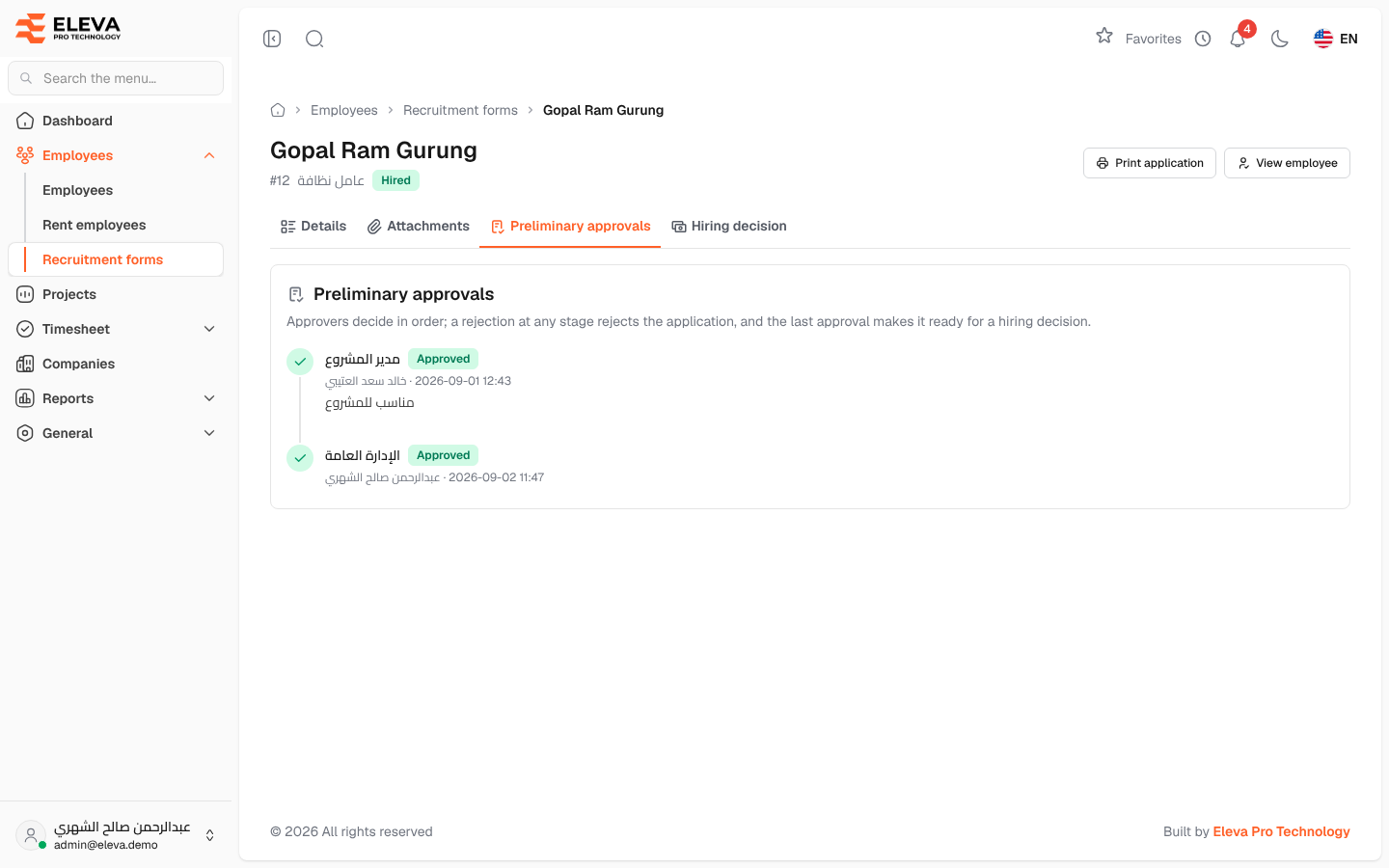The height and width of the screenshot is (868, 1389).
Task: Open the user account switcher arrows
Action: 209,835
